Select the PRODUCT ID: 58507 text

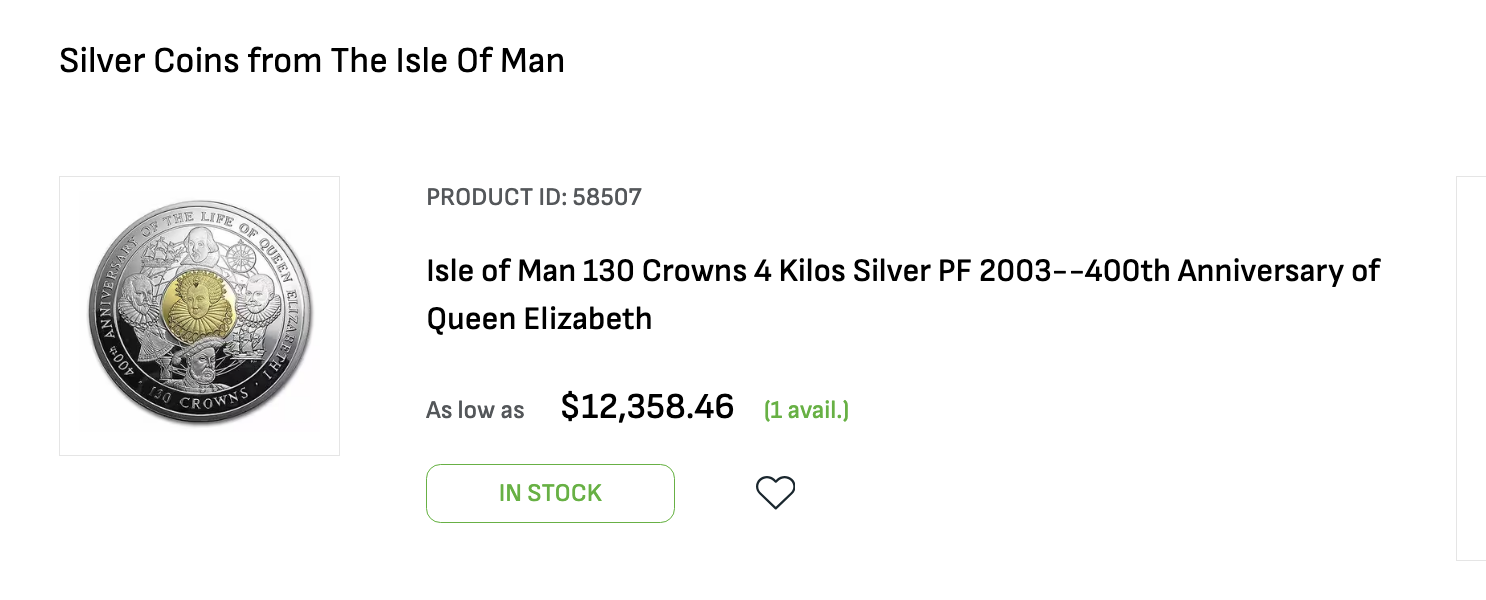pos(534,197)
